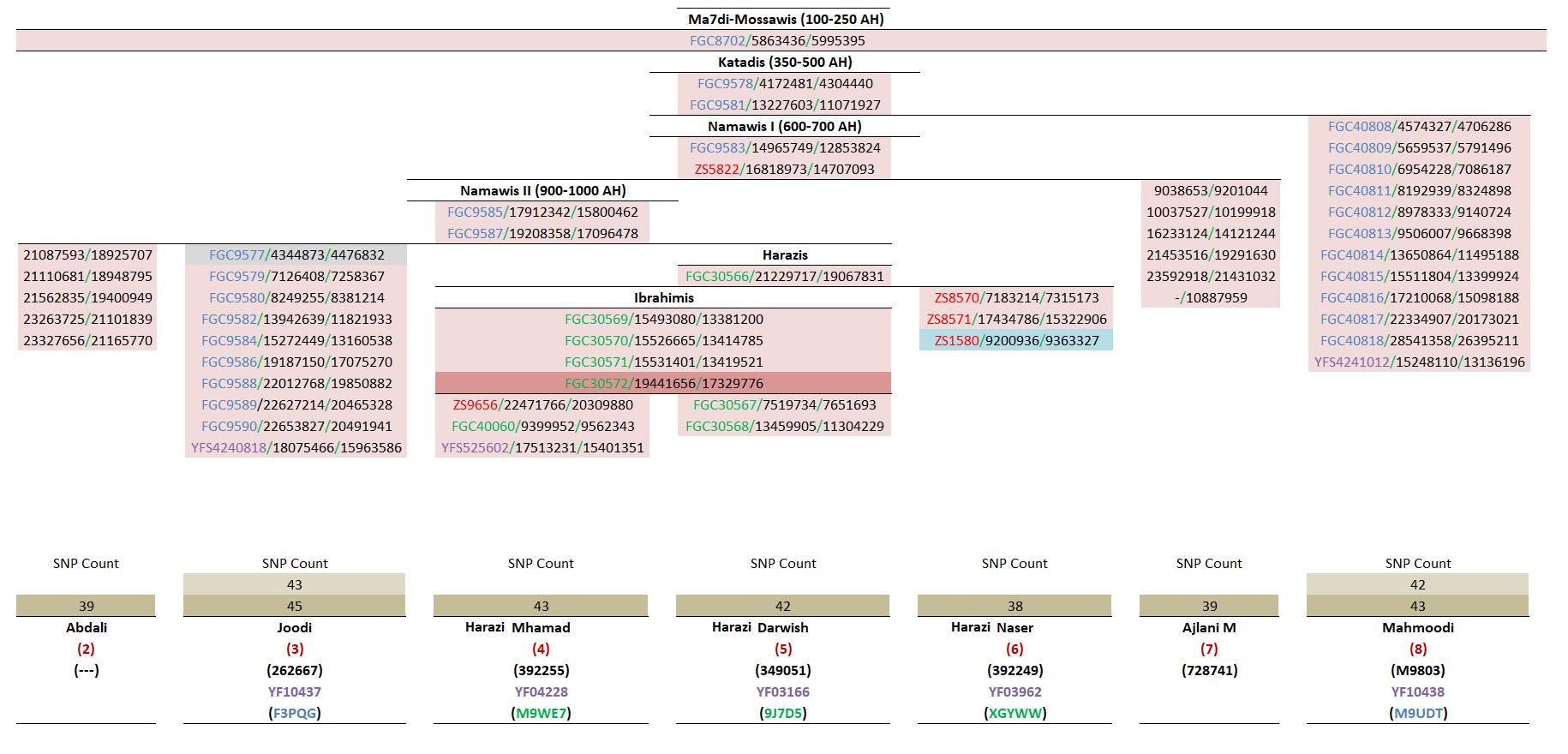The image size is (1568, 754).
Task: Click the Ibrahimis branch heading
Action: [663, 297]
